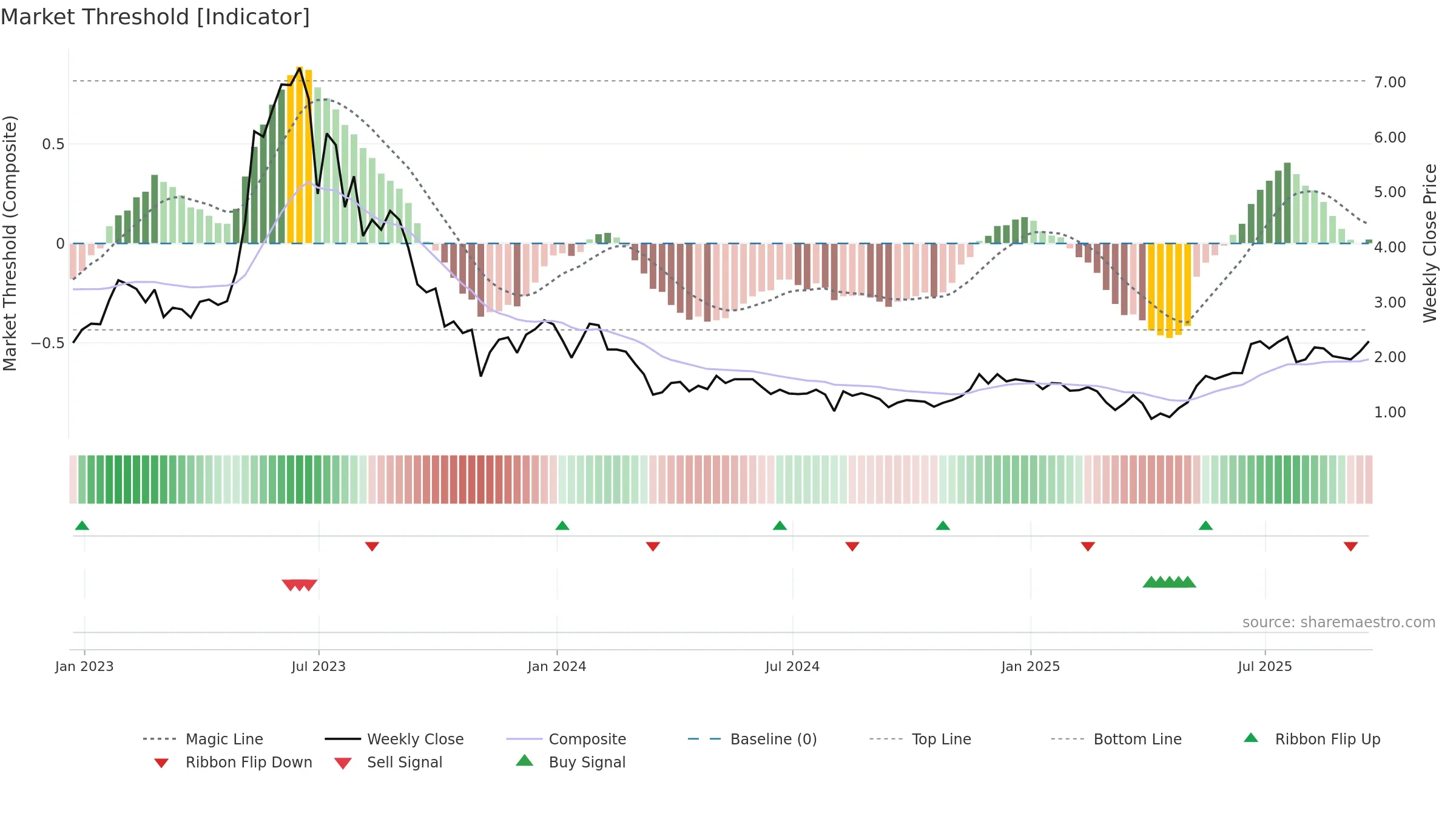Image resolution: width=1456 pixels, height=819 pixels.
Task: Click the Ribbon Flip Up marker just before Jul 2024
Action: pyautogui.click(x=780, y=525)
